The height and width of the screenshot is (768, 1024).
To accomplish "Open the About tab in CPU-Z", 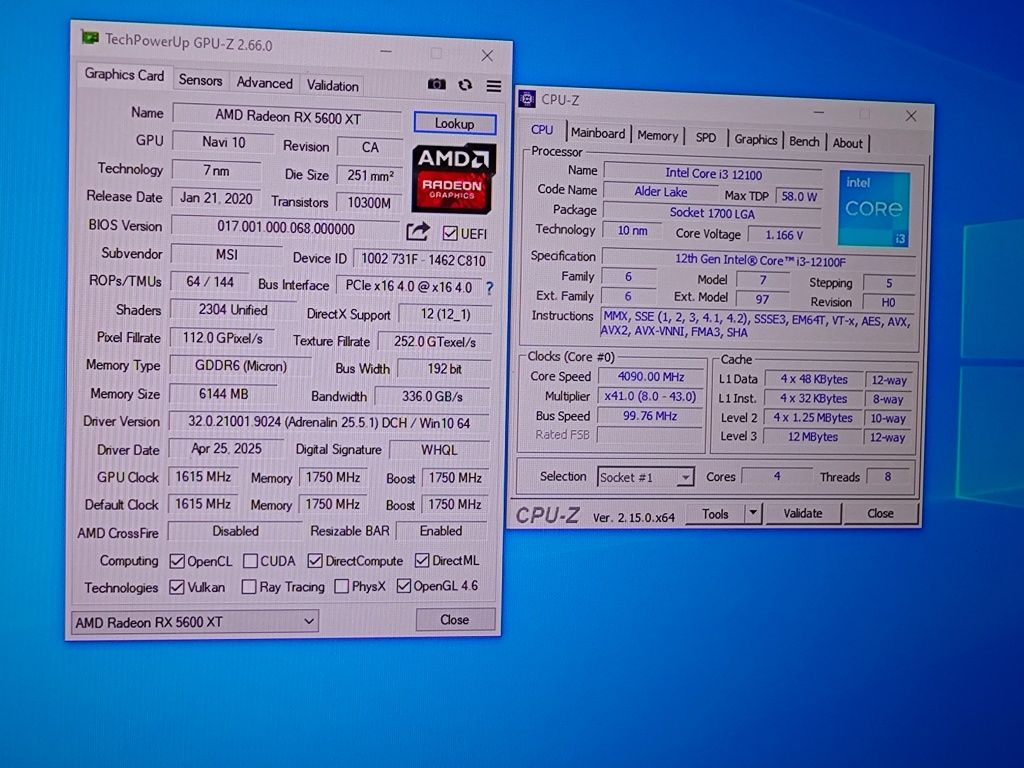I will coord(848,143).
